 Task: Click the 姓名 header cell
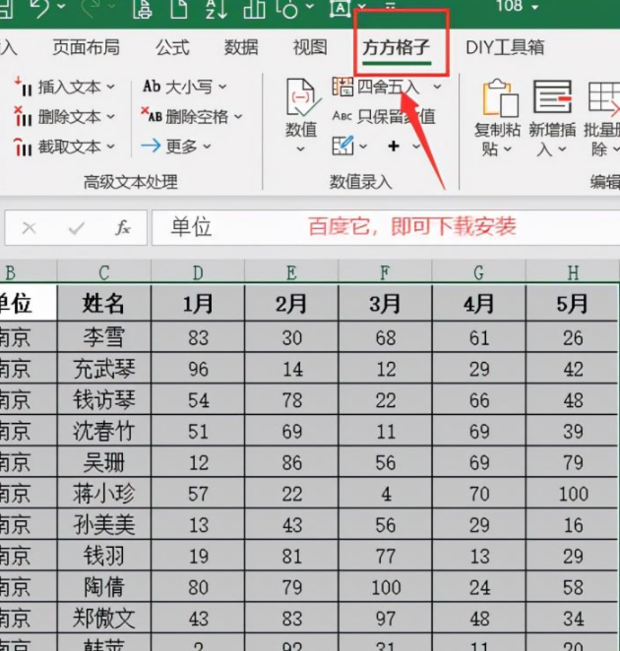coord(104,303)
